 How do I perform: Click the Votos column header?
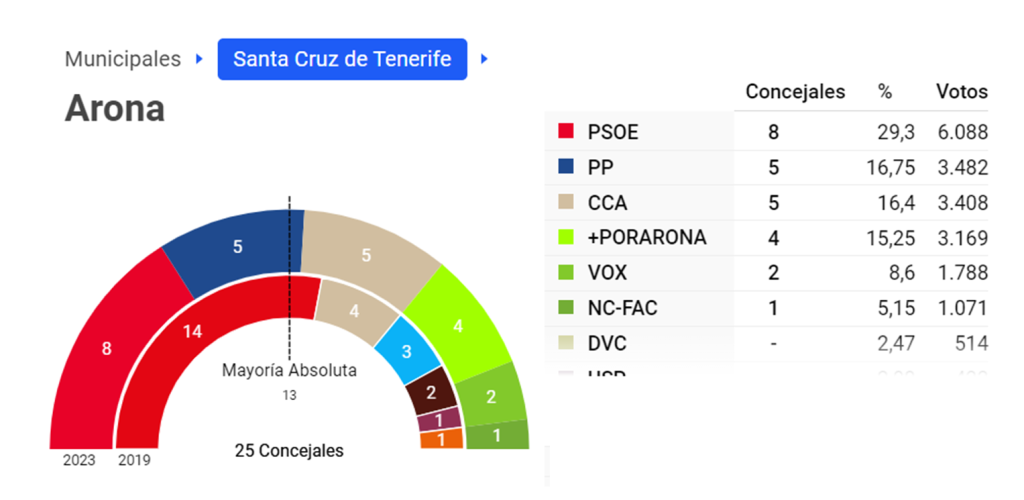click(x=961, y=92)
